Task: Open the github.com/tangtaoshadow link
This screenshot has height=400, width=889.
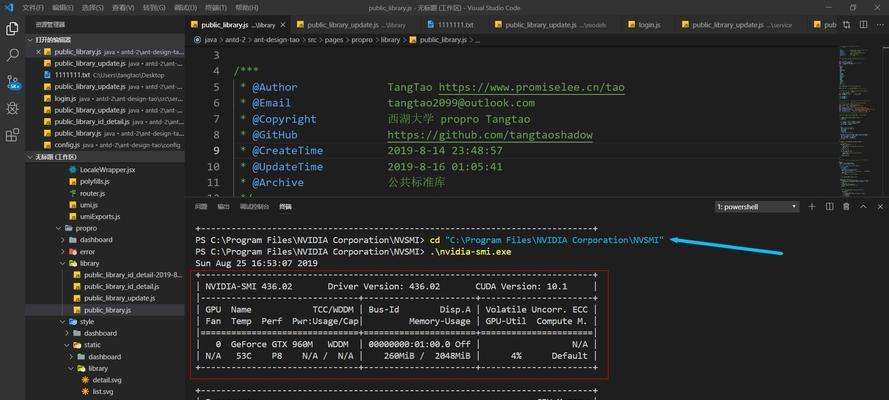Action: point(490,135)
